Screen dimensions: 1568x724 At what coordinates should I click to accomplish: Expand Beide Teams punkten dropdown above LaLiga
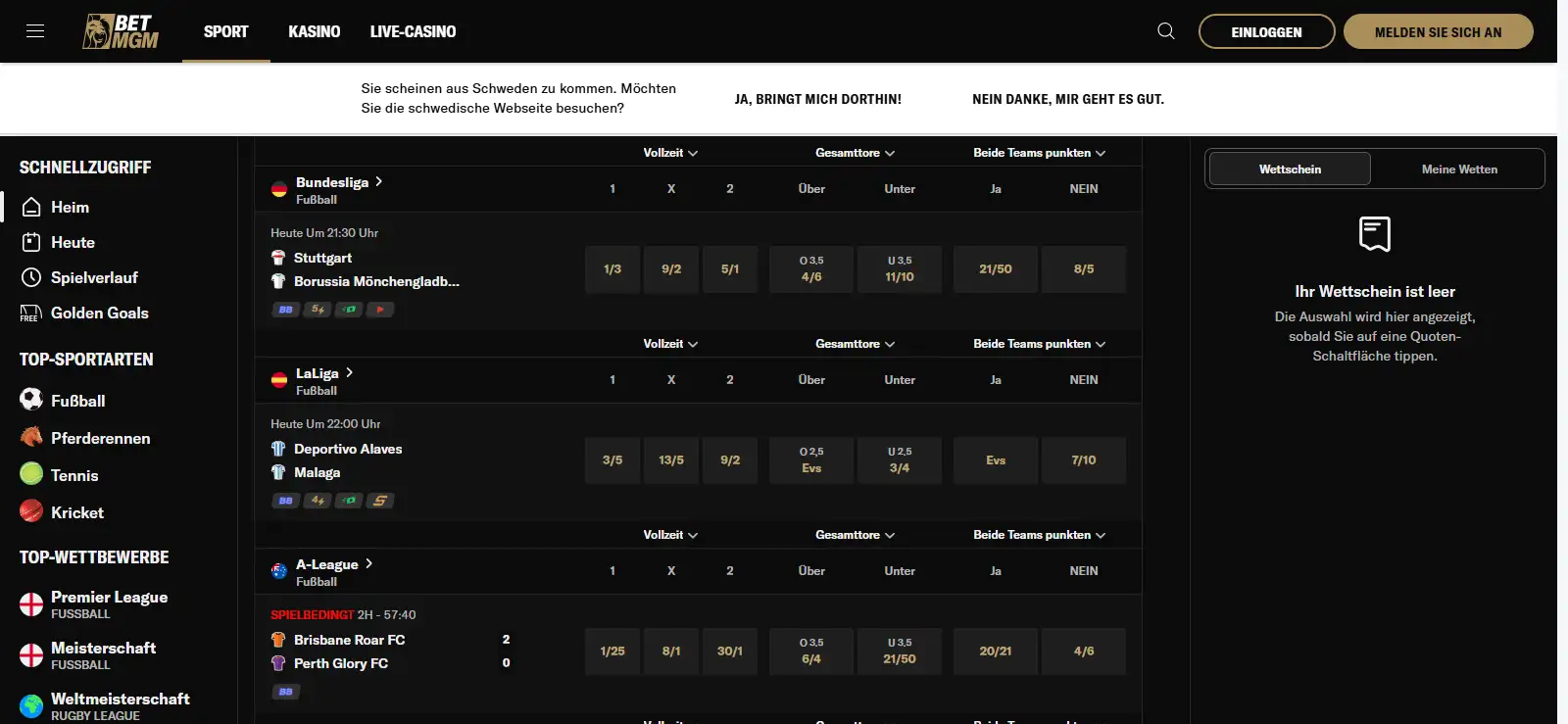[1039, 344]
